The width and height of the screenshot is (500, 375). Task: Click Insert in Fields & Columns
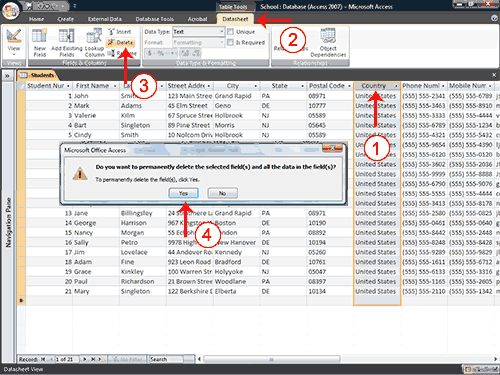point(120,32)
